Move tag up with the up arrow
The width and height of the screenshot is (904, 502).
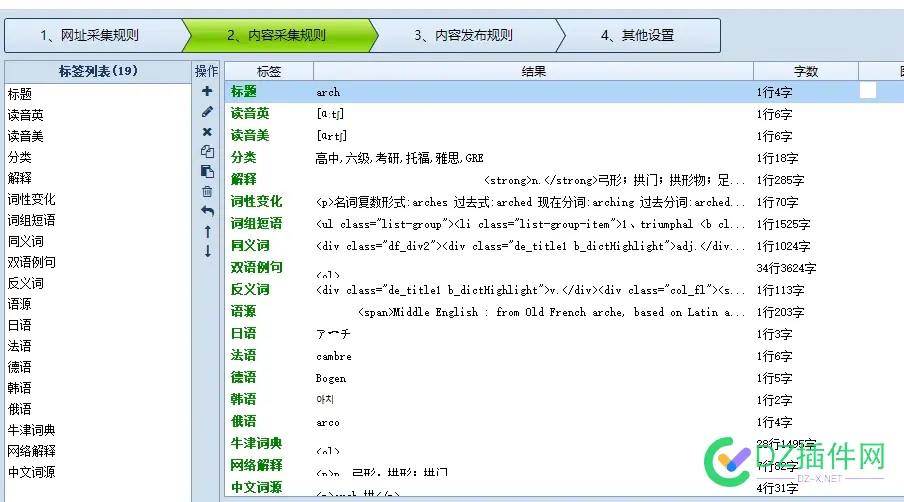coord(208,232)
